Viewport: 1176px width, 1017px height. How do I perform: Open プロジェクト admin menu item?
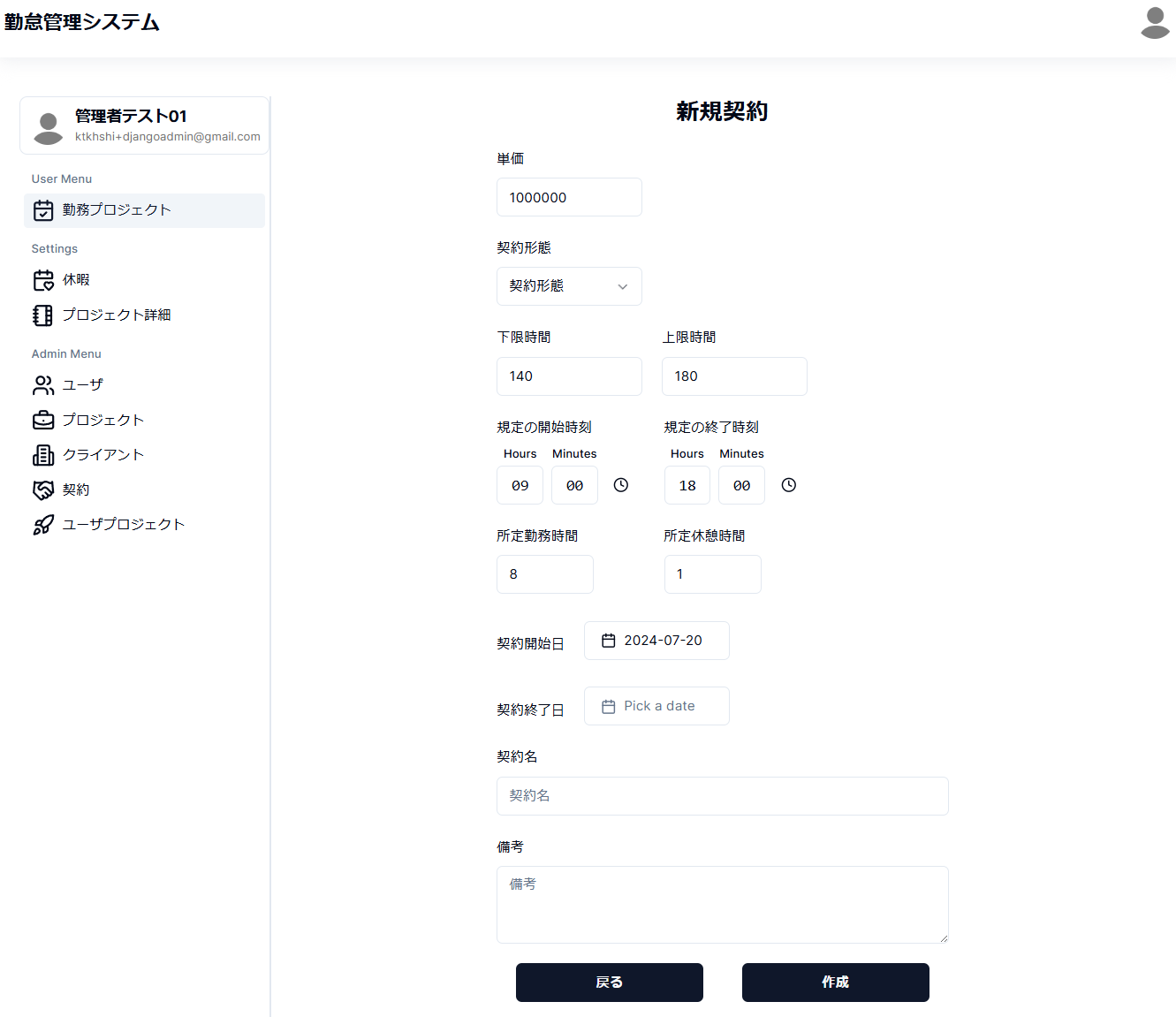(x=144, y=421)
